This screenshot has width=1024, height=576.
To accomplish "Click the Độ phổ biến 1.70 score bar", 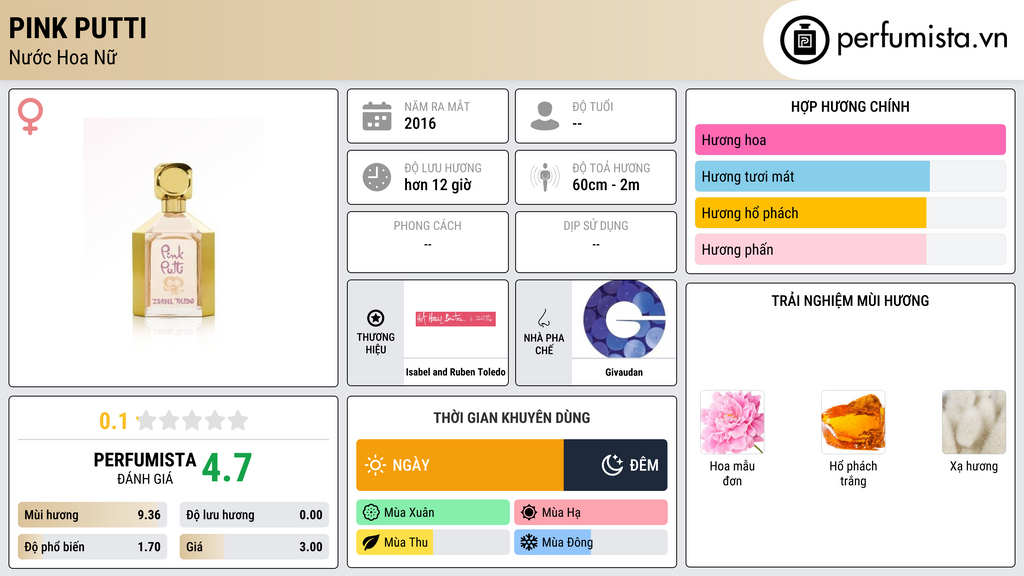I will [x=92, y=547].
